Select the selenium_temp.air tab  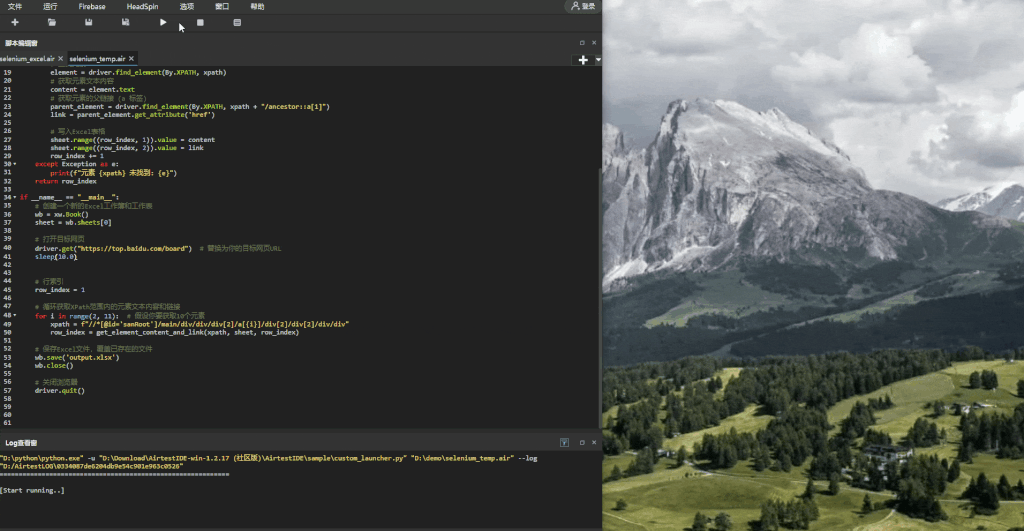click(97, 59)
